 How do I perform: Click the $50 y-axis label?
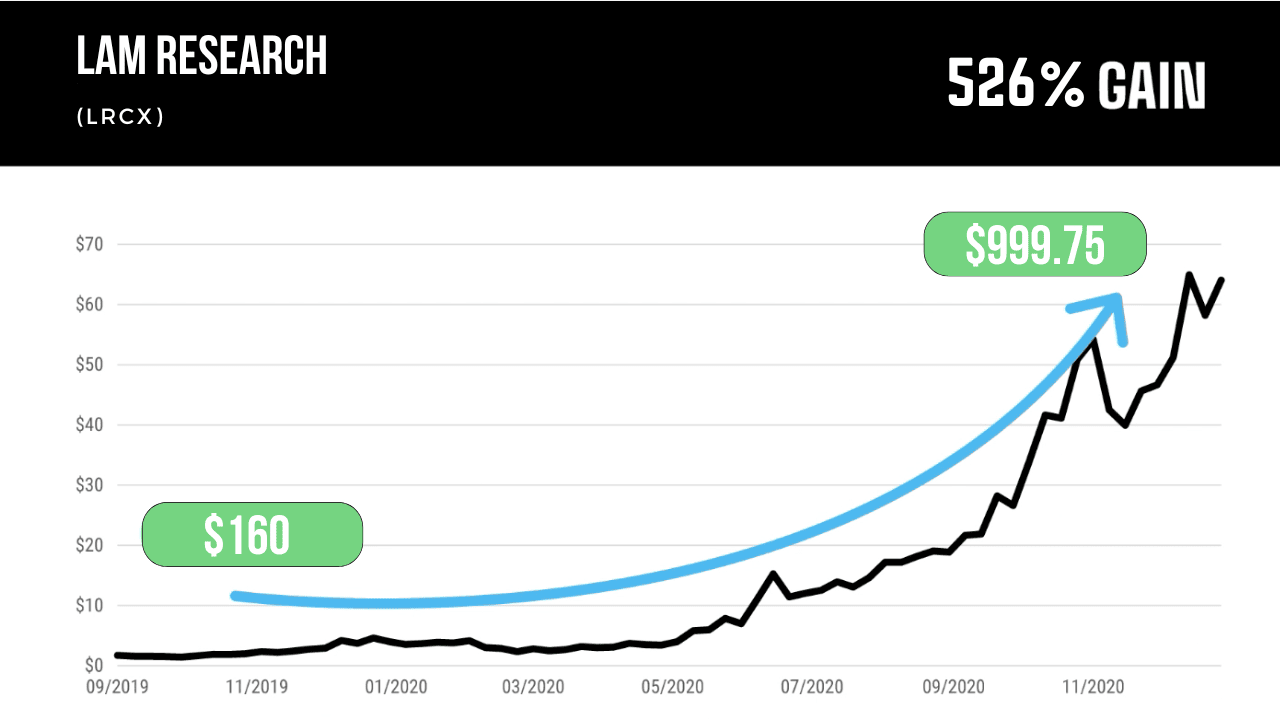(x=89, y=364)
